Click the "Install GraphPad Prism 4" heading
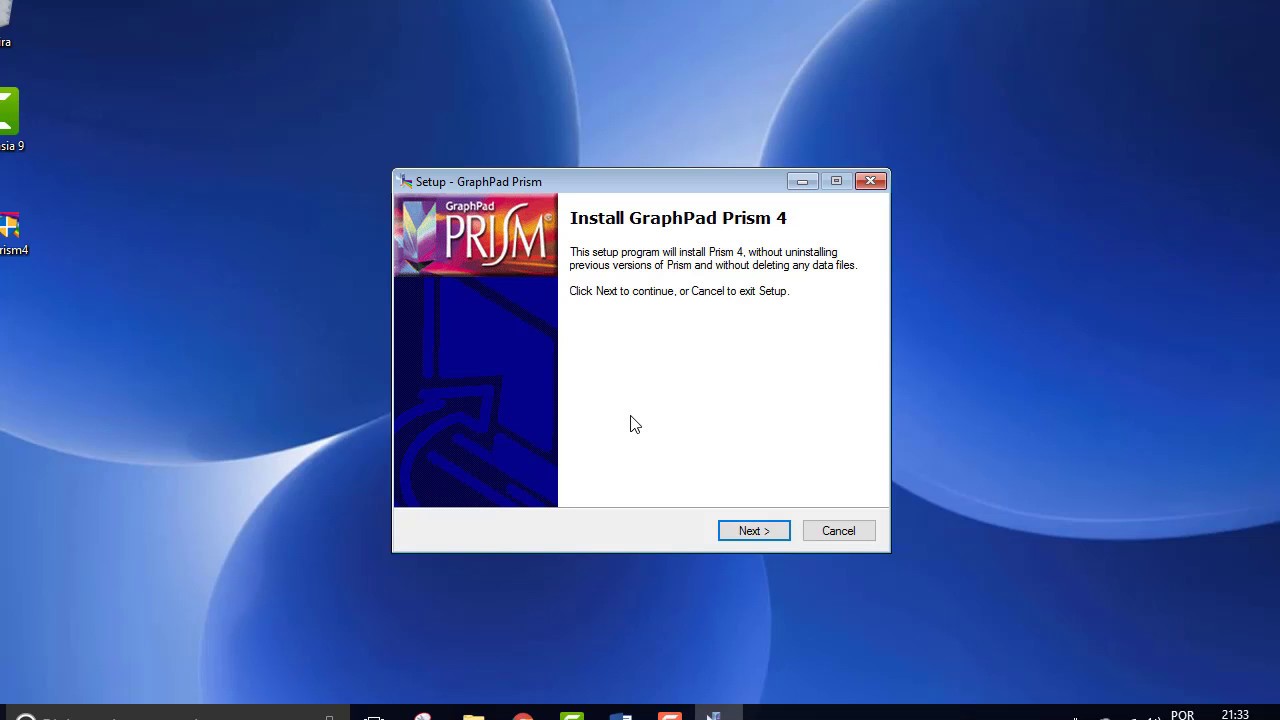This screenshot has width=1280, height=720. point(678,218)
